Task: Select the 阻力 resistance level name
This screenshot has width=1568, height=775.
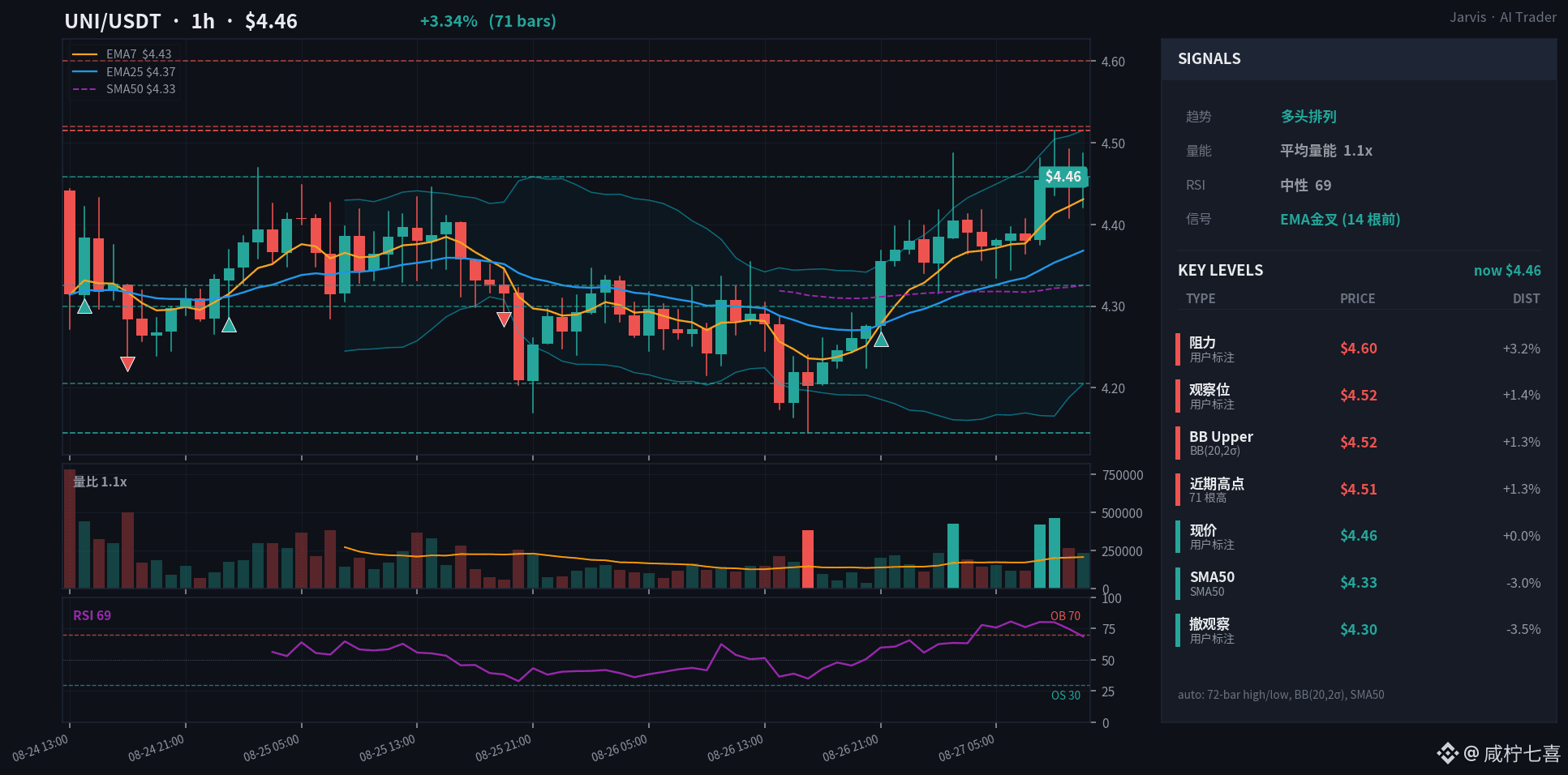Action: pos(1202,343)
